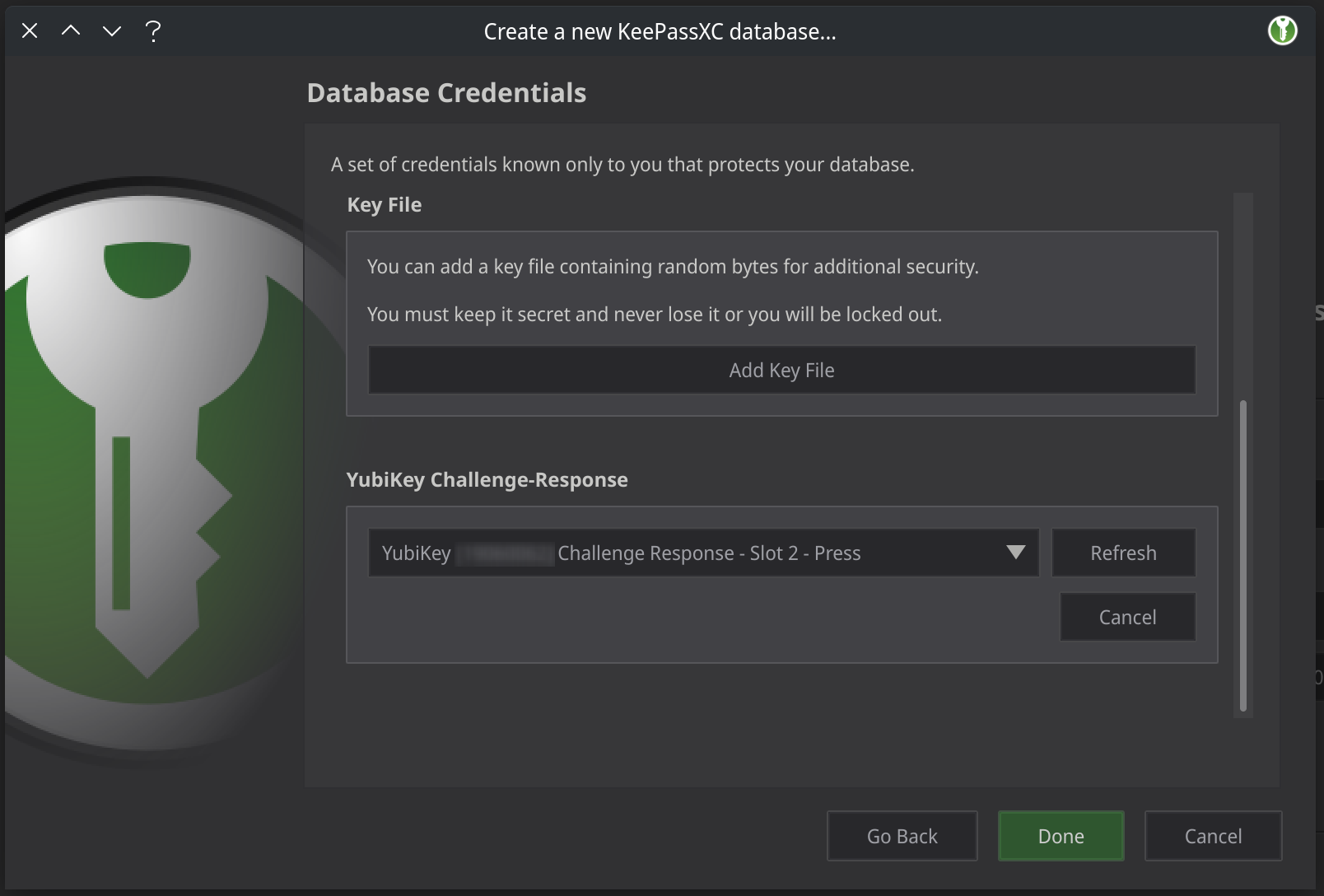Image resolution: width=1324 pixels, height=896 pixels.
Task: Go Back to the previous setup step
Action: point(902,836)
